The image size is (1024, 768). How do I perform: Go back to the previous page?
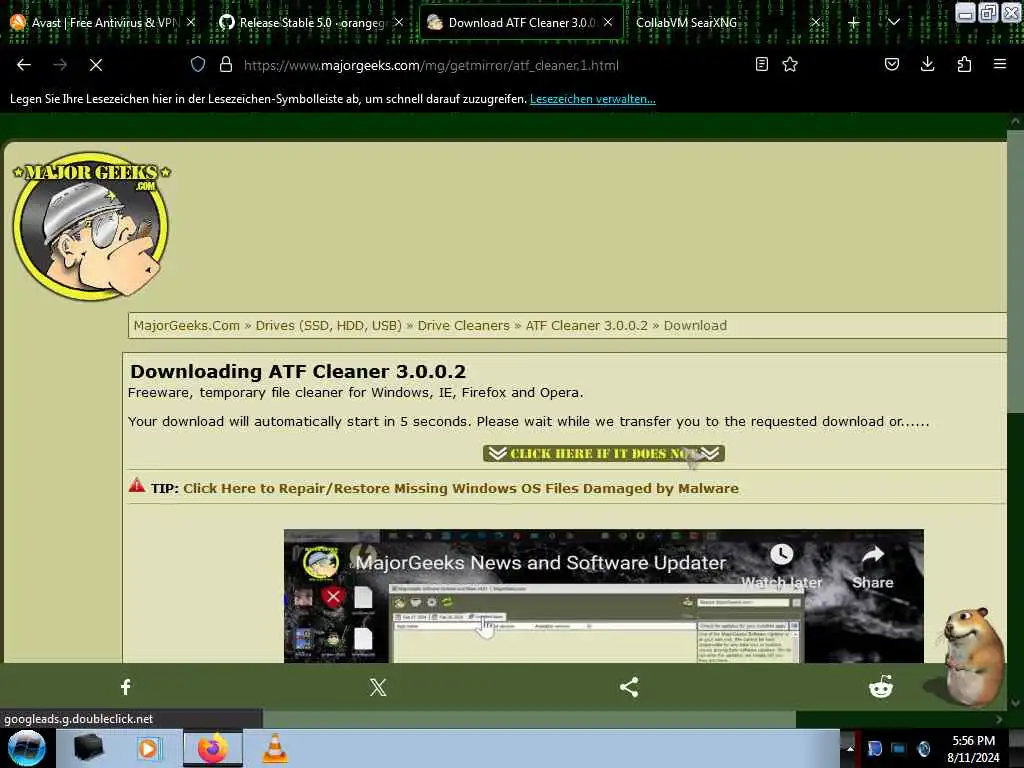pos(24,65)
